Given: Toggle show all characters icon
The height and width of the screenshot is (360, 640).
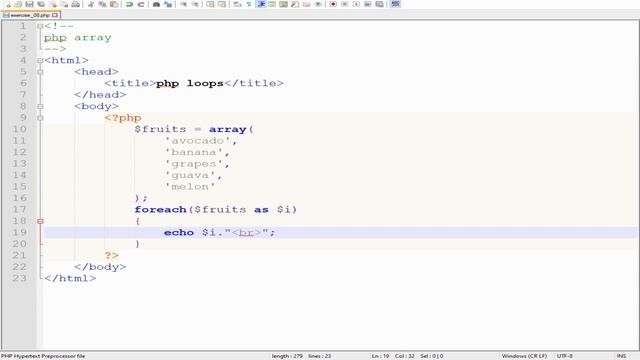Looking at the screenshot, I should point(249,4).
